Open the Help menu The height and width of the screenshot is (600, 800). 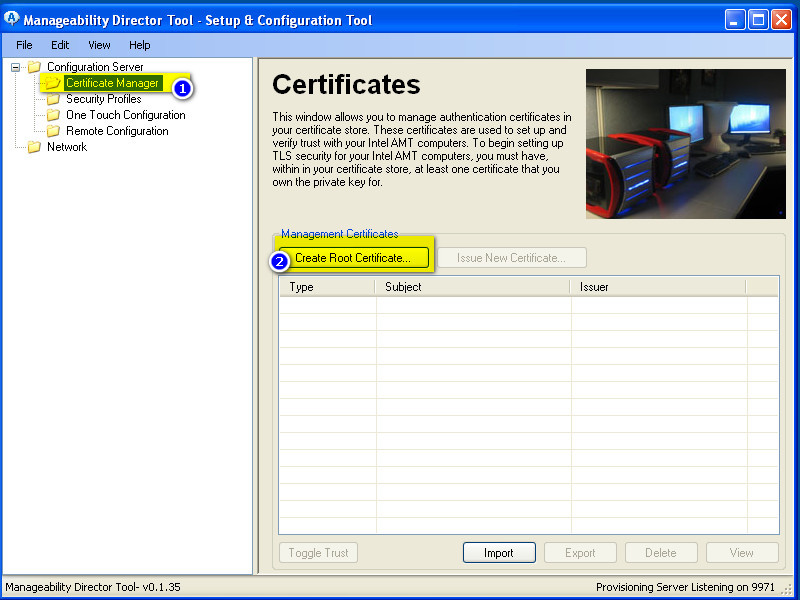(139, 45)
